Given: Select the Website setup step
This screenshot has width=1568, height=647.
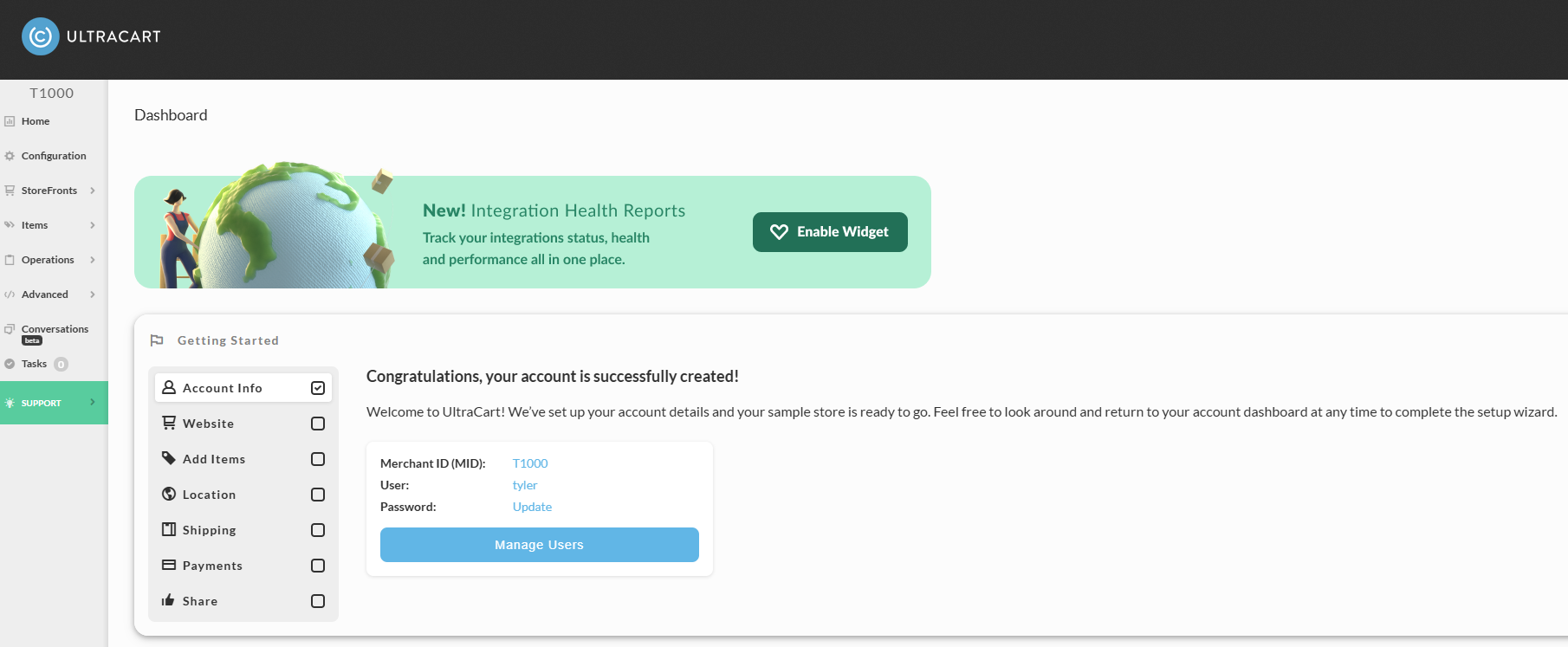Looking at the screenshot, I should (x=243, y=424).
